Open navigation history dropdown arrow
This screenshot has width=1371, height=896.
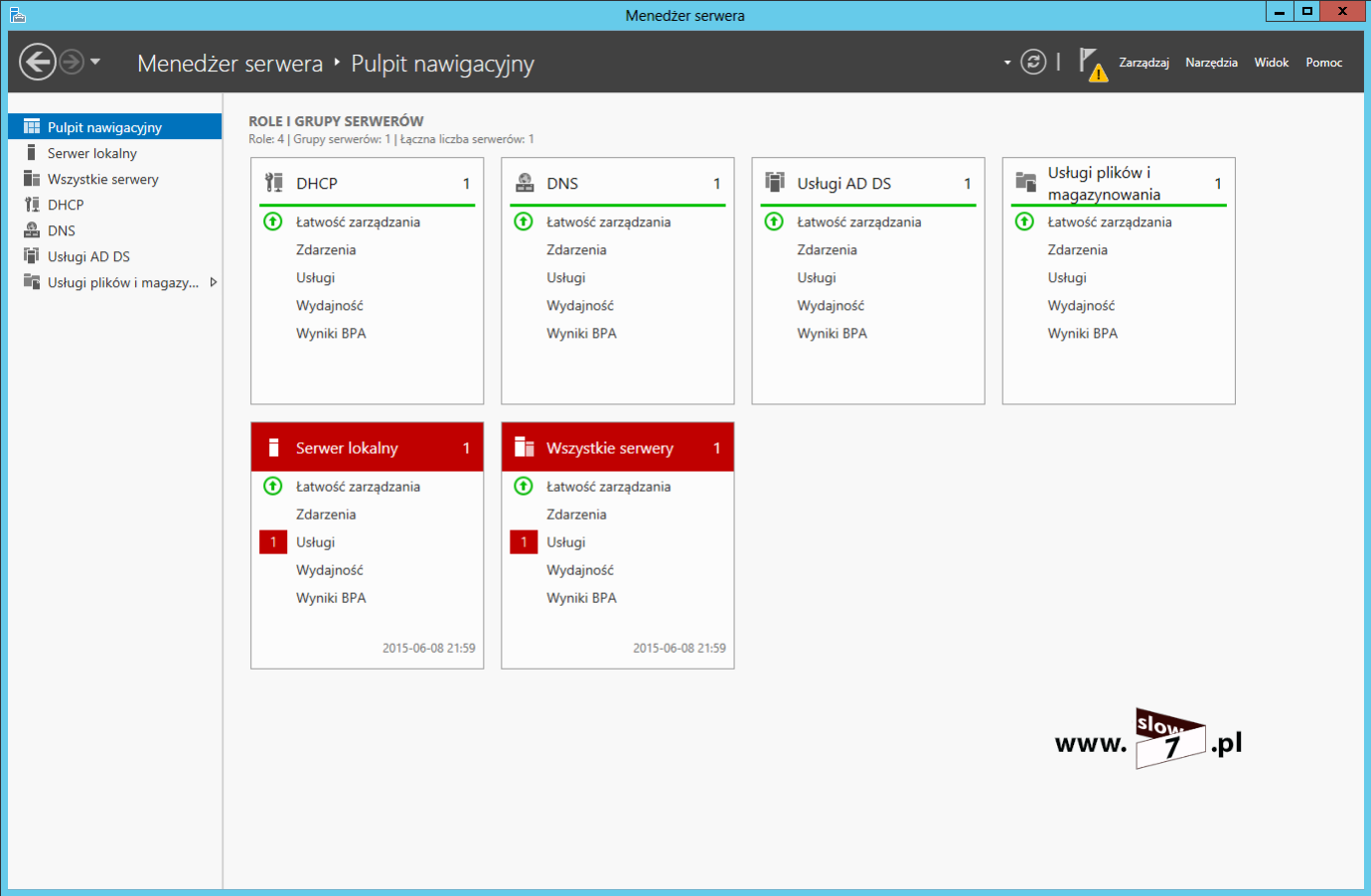coord(95,62)
